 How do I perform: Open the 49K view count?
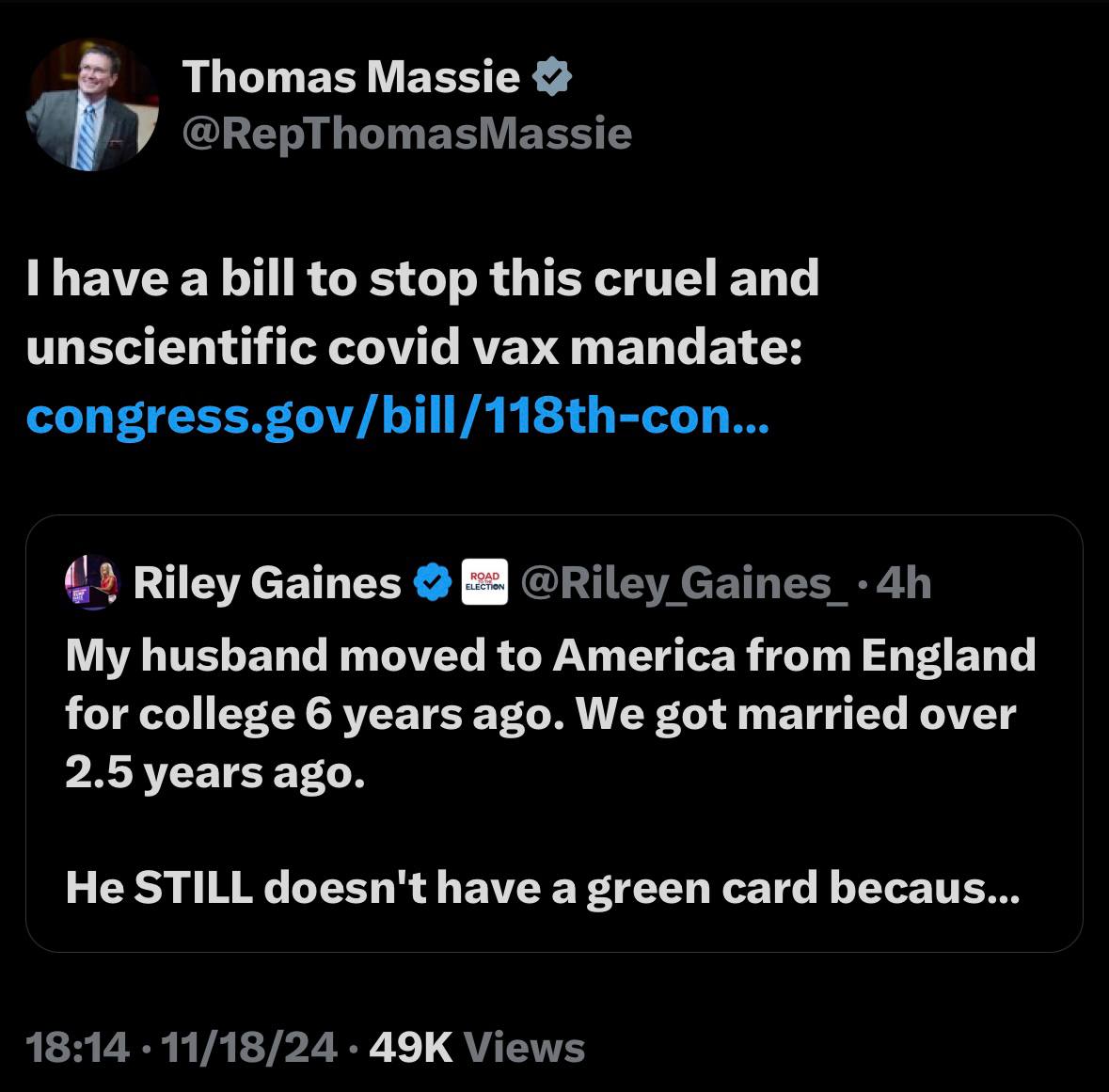click(410, 1048)
